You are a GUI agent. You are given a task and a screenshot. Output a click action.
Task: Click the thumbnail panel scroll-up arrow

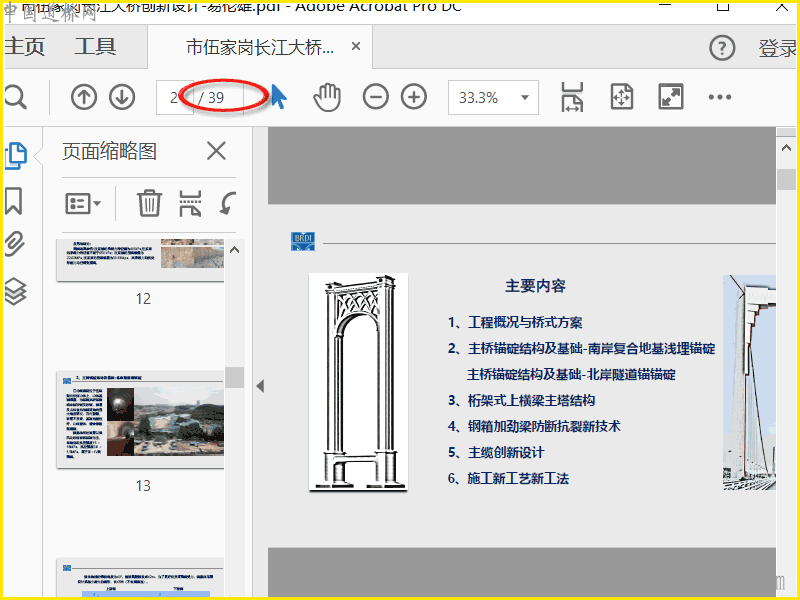coord(235,250)
